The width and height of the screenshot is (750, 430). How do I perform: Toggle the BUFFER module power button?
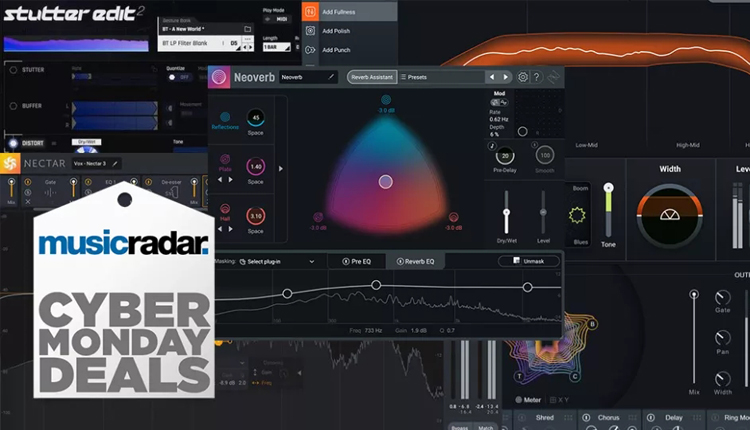12,105
